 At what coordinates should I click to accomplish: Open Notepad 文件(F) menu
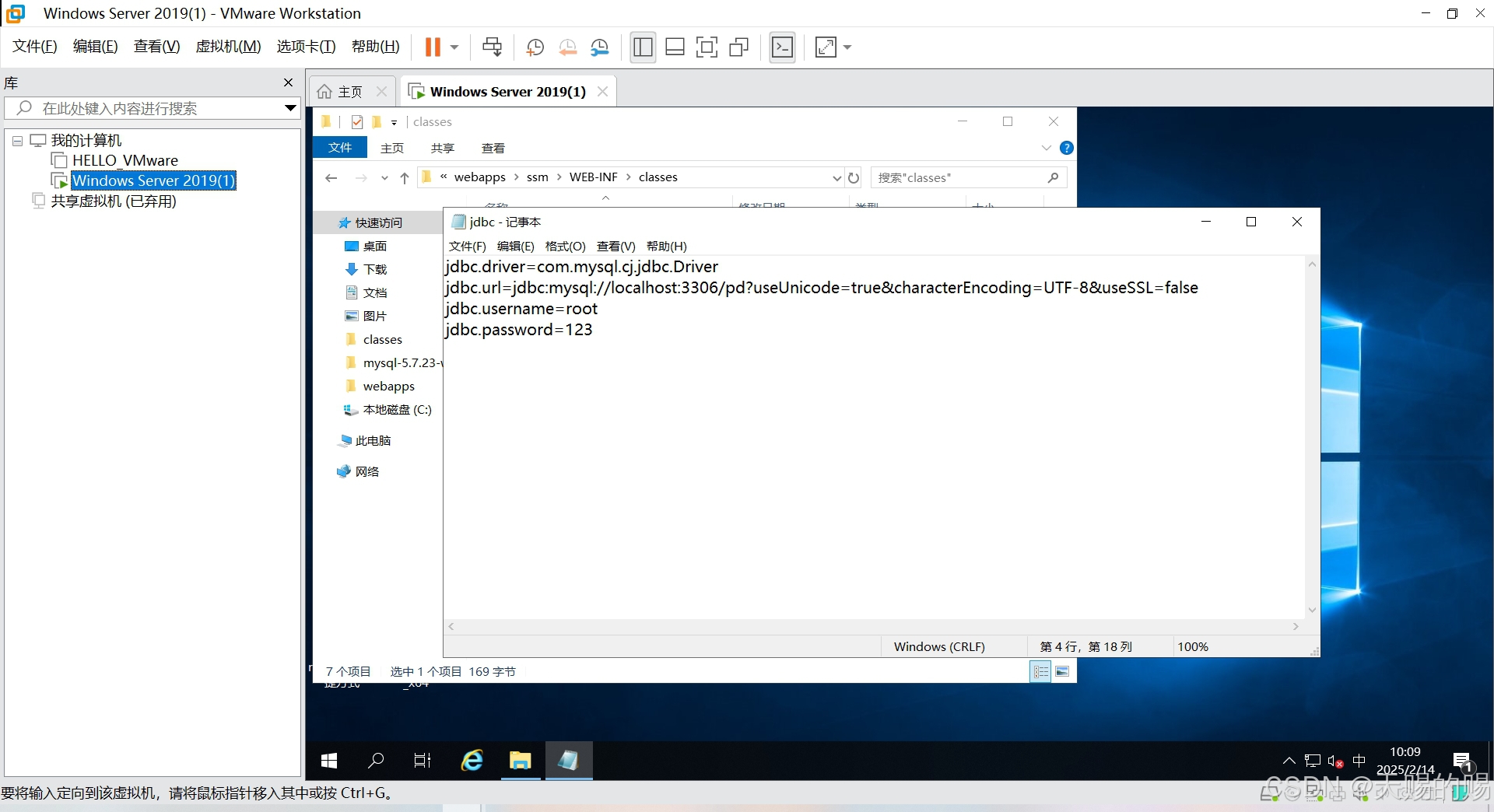click(x=467, y=247)
